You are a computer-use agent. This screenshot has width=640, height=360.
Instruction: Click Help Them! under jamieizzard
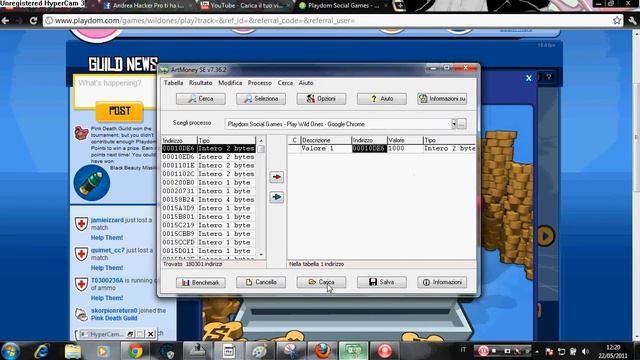(107, 238)
